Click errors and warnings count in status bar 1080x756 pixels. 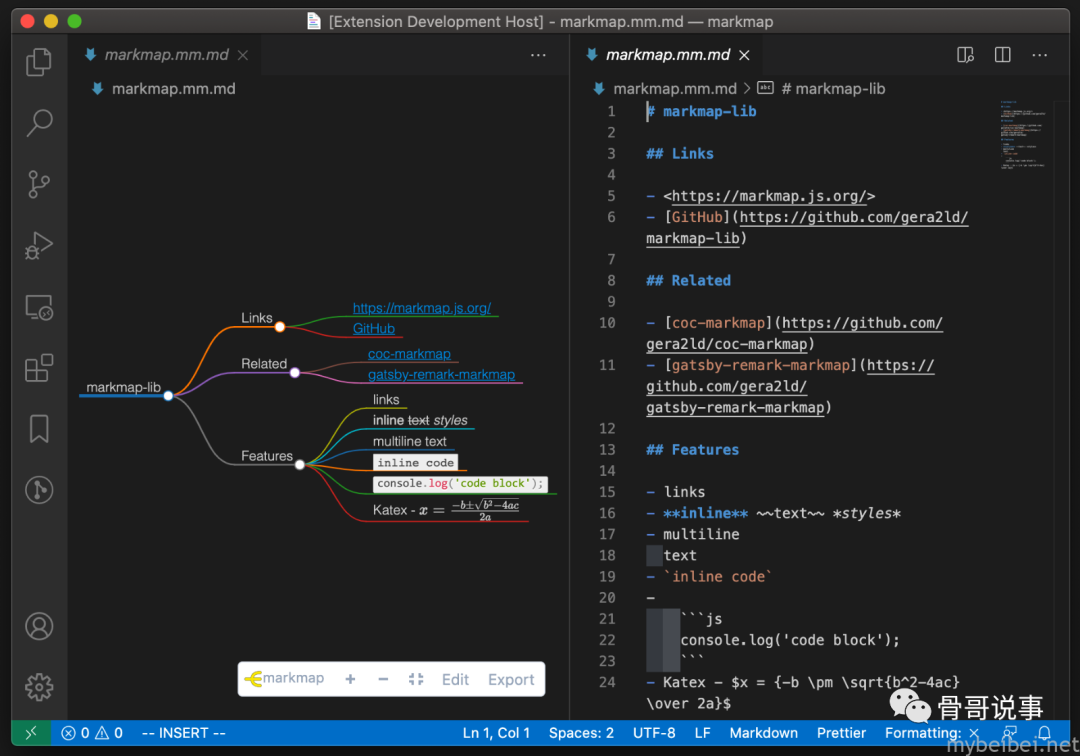point(92,733)
